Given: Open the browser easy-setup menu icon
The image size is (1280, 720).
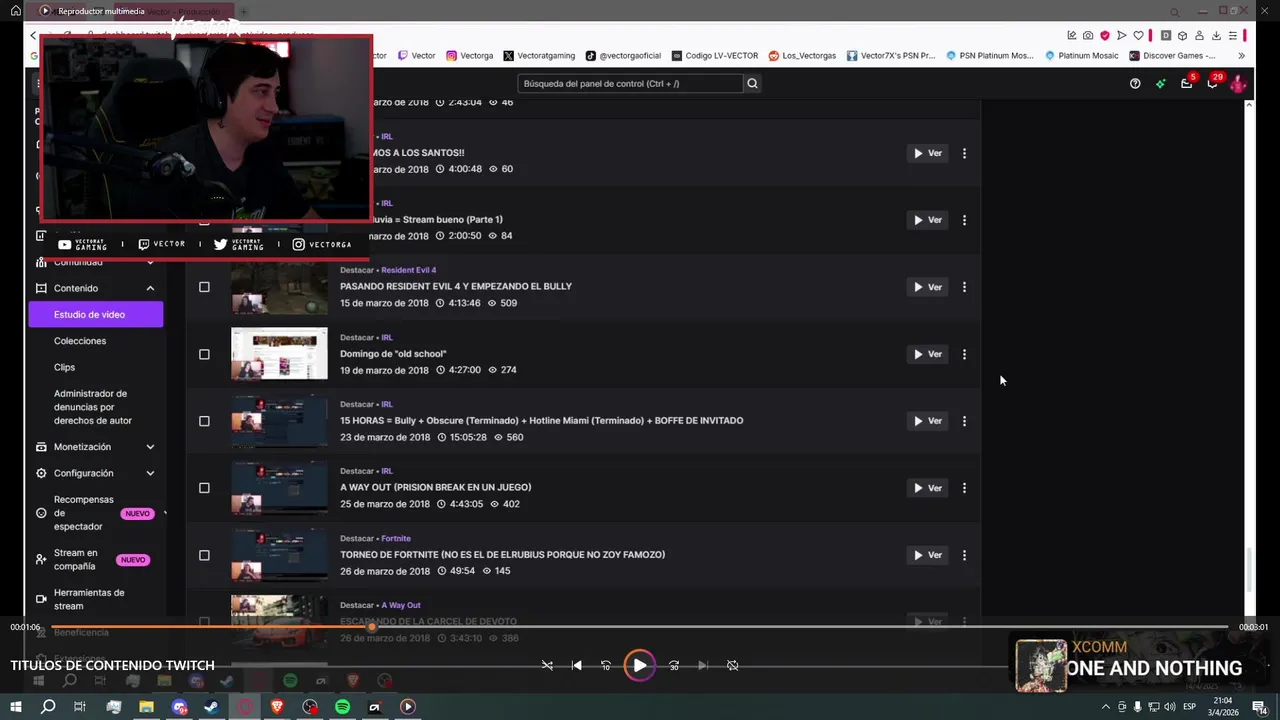Looking at the screenshot, I should point(1233,36).
